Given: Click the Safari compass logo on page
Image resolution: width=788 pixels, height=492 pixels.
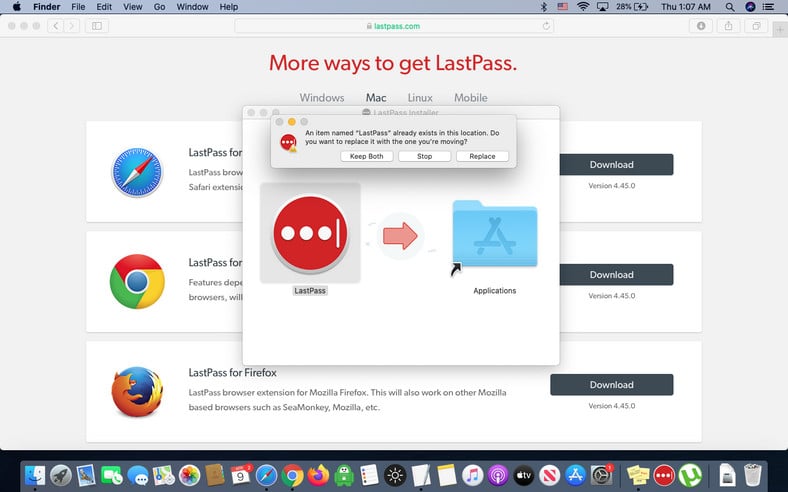Looking at the screenshot, I should tap(137, 172).
